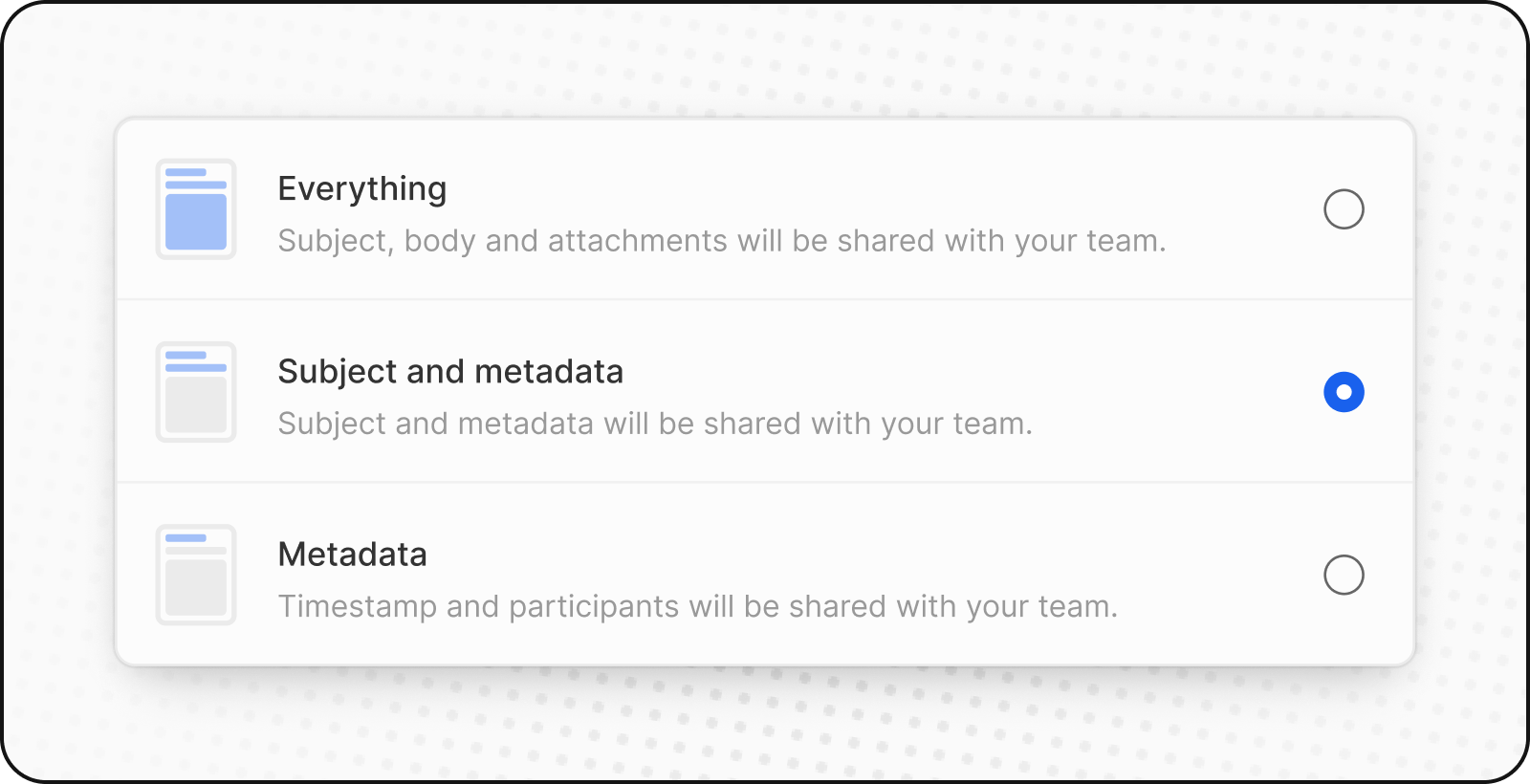
Task: Click the gray body area of Metadata icon
Action: pos(196,587)
